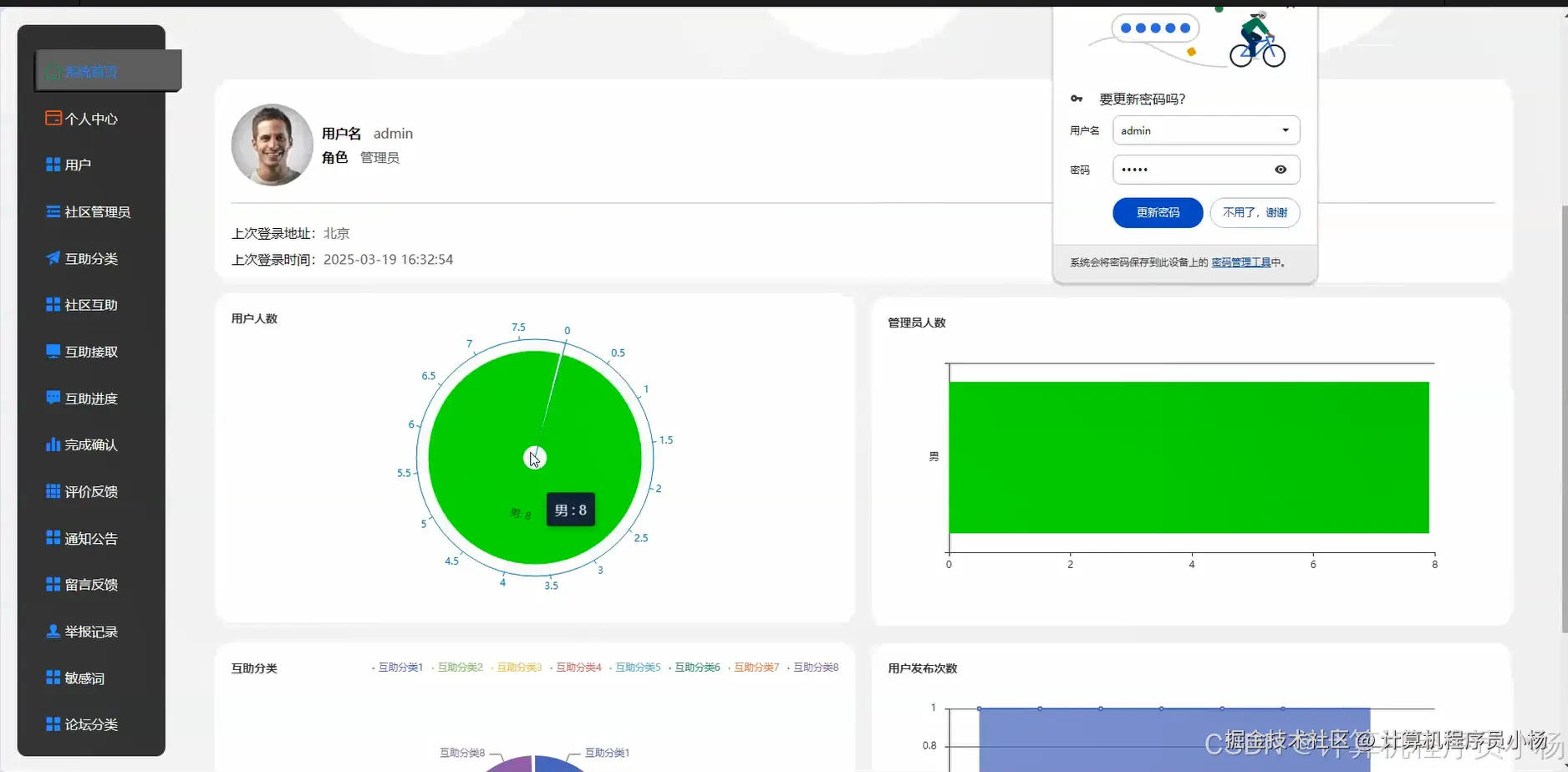1568x772 pixels.
Task: Toggle 互助分类5 legend entry
Action: tap(635, 668)
